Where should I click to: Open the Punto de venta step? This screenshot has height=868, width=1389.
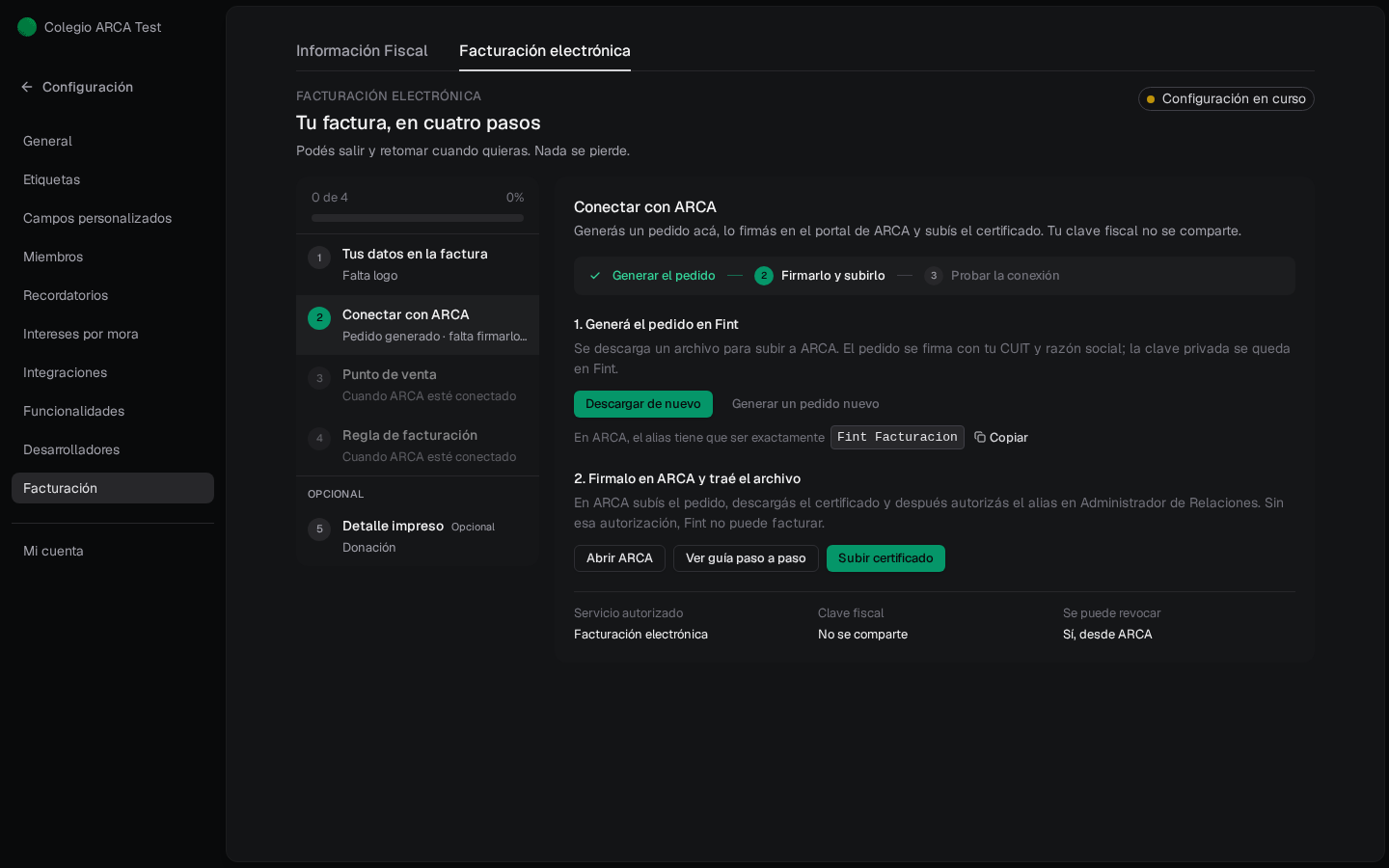418,385
